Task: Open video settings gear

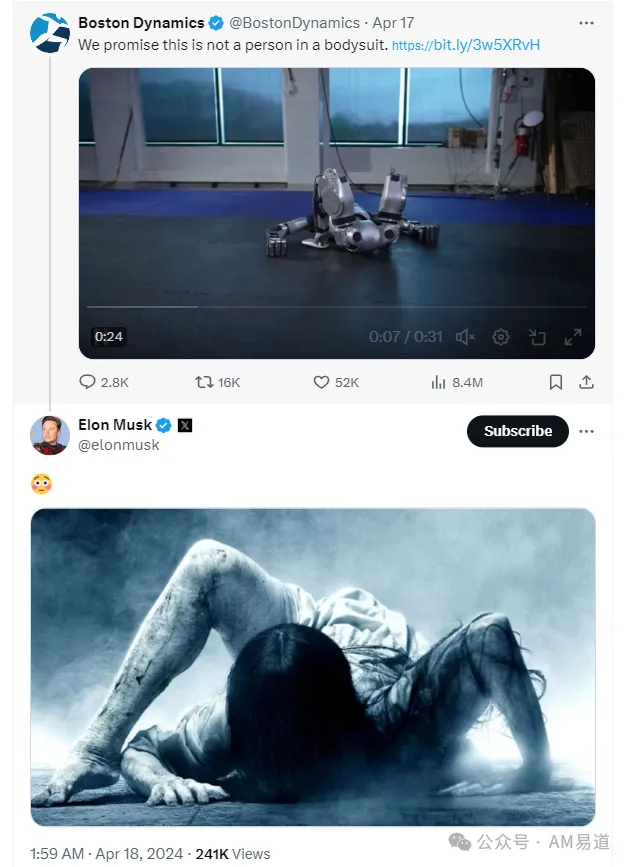Action: point(501,337)
